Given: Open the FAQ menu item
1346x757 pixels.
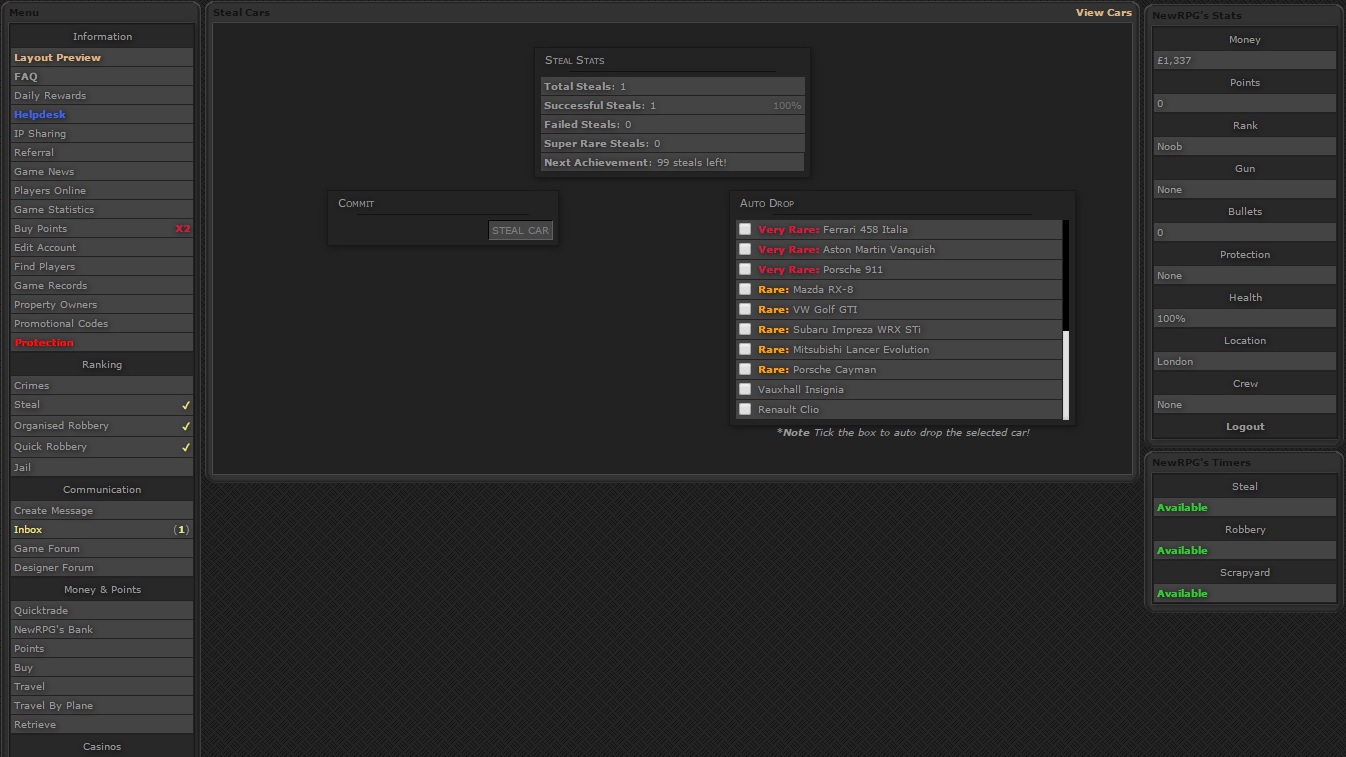Looking at the screenshot, I should (101, 77).
